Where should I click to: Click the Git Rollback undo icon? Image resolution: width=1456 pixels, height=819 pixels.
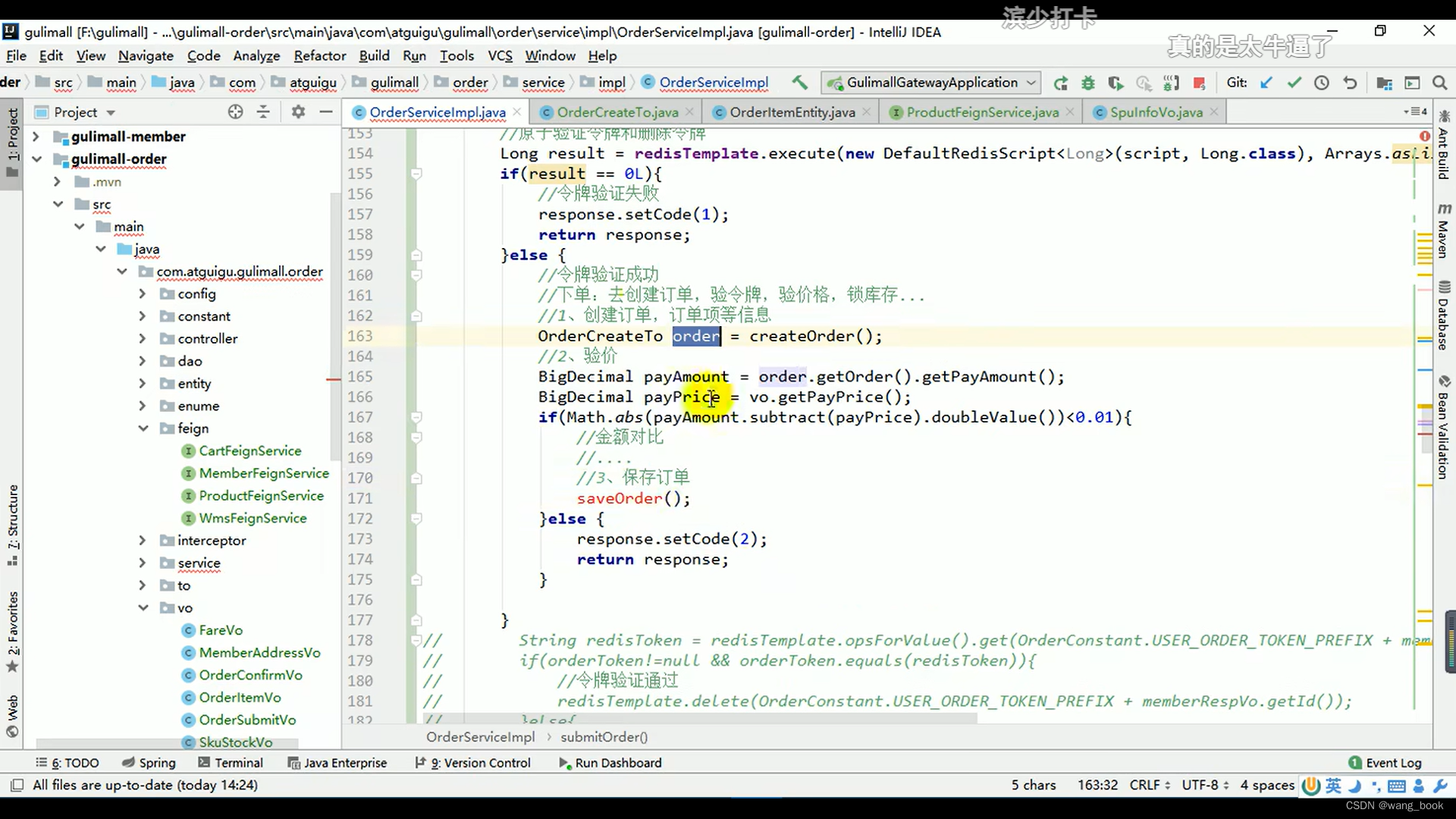point(1350,83)
